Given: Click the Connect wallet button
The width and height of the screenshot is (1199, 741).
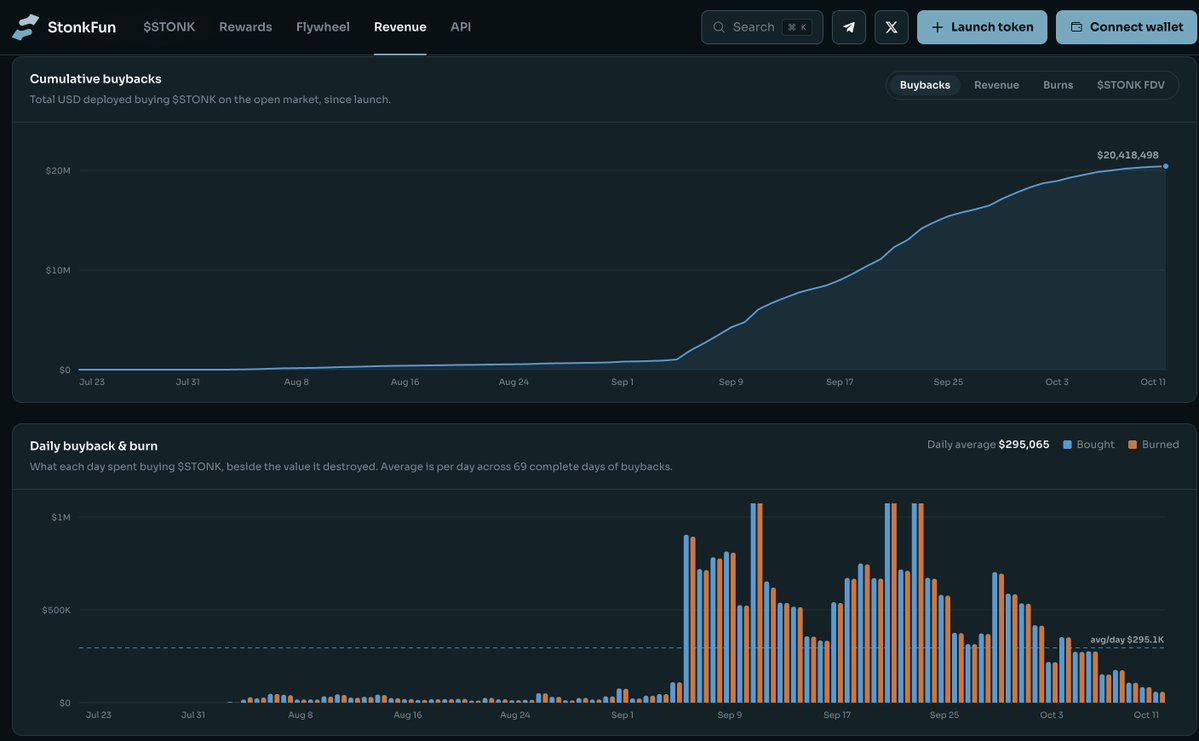Looking at the screenshot, I should pyautogui.click(x=1126, y=27).
